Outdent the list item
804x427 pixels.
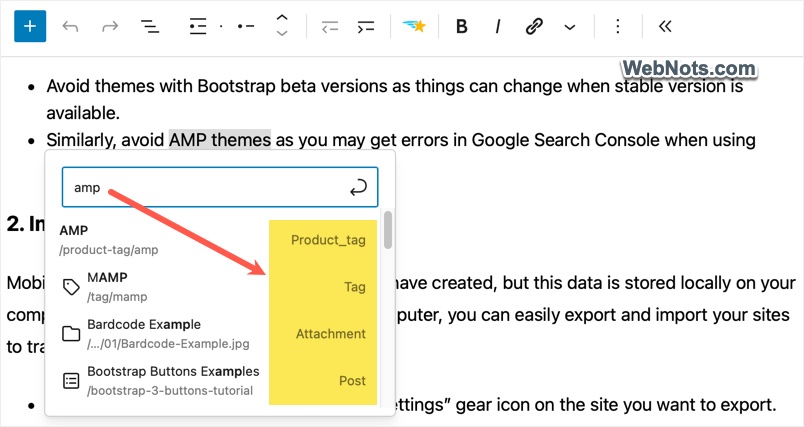point(330,26)
